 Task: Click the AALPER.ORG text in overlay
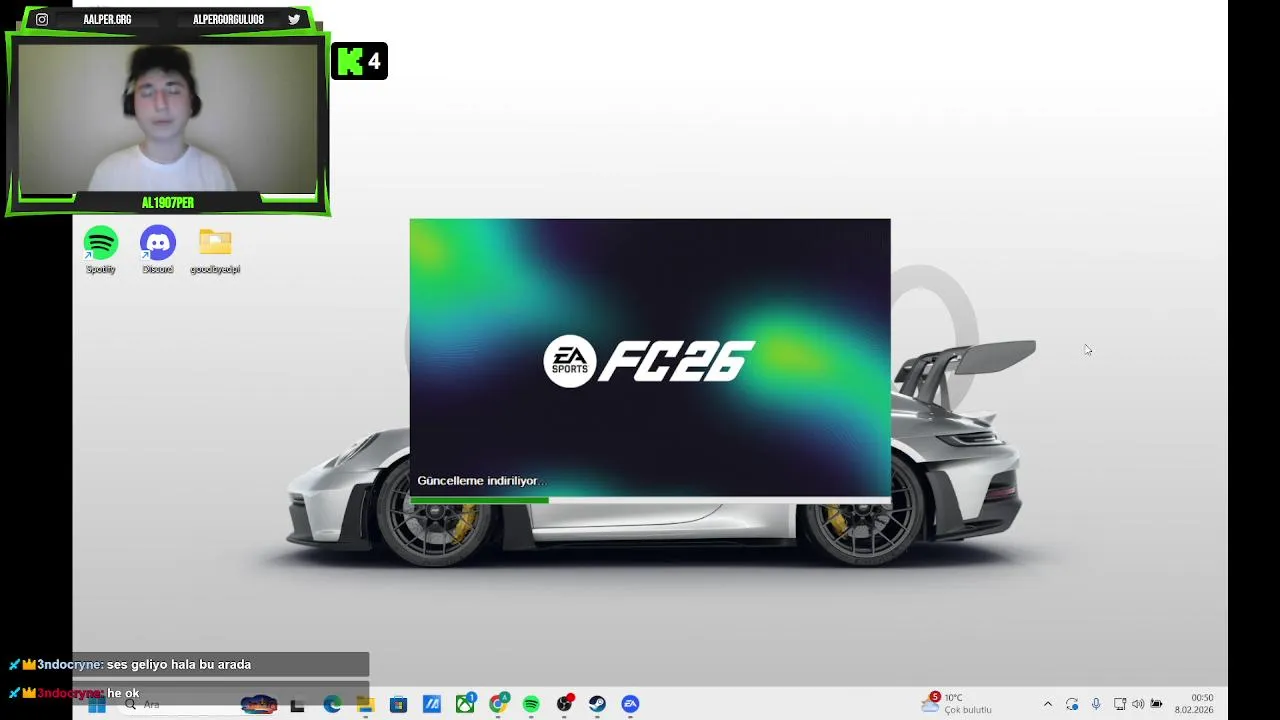pyautogui.click(x=107, y=19)
